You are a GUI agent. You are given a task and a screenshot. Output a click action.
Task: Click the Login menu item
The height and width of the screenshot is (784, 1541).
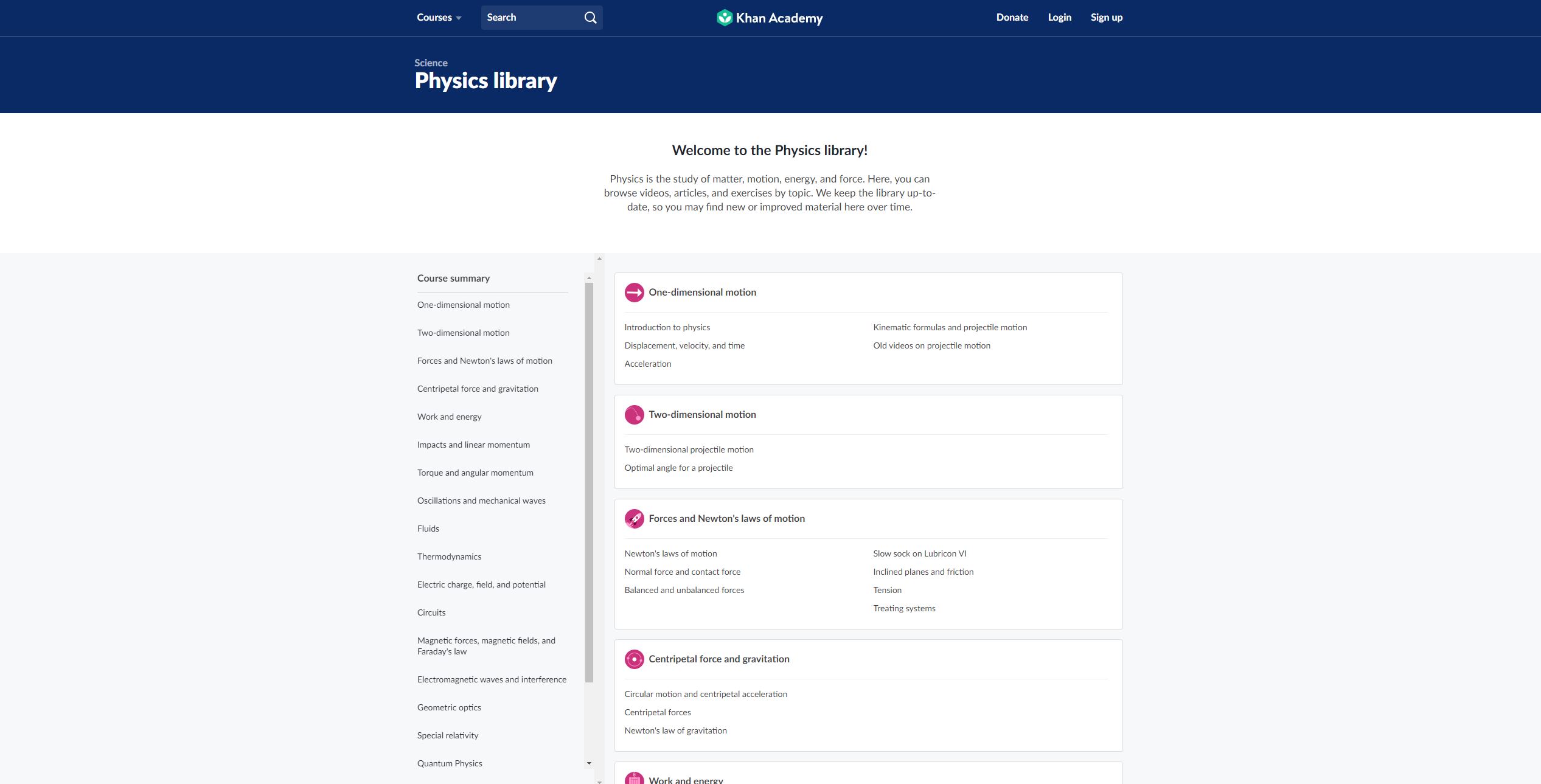coord(1059,17)
